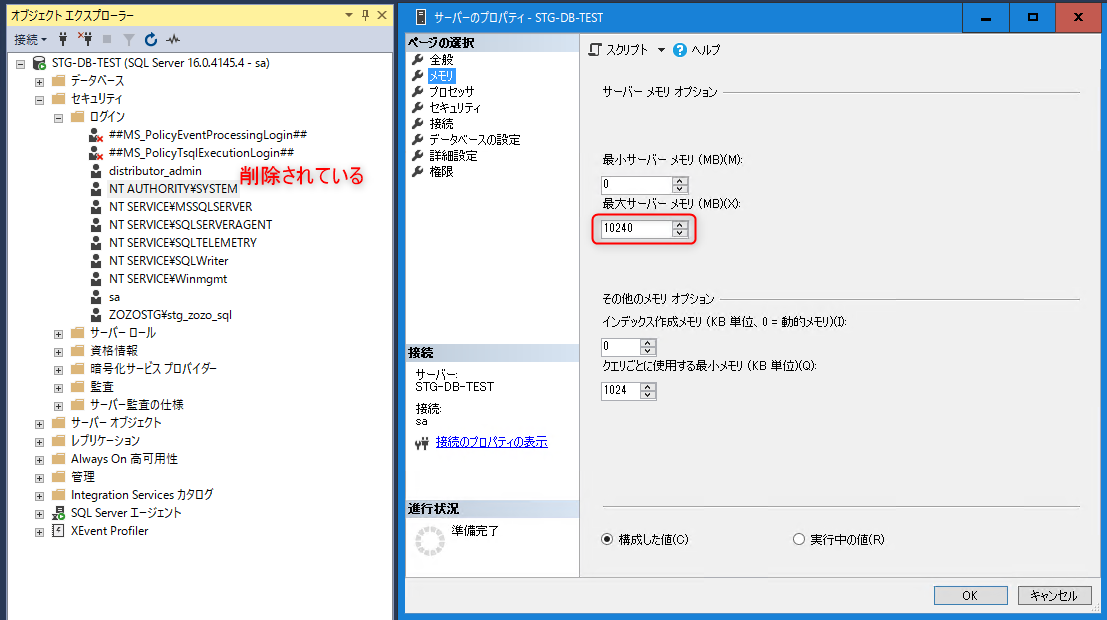Expand the 資格情報 folder
Screen dimensions: 1107x620
(59, 352)
